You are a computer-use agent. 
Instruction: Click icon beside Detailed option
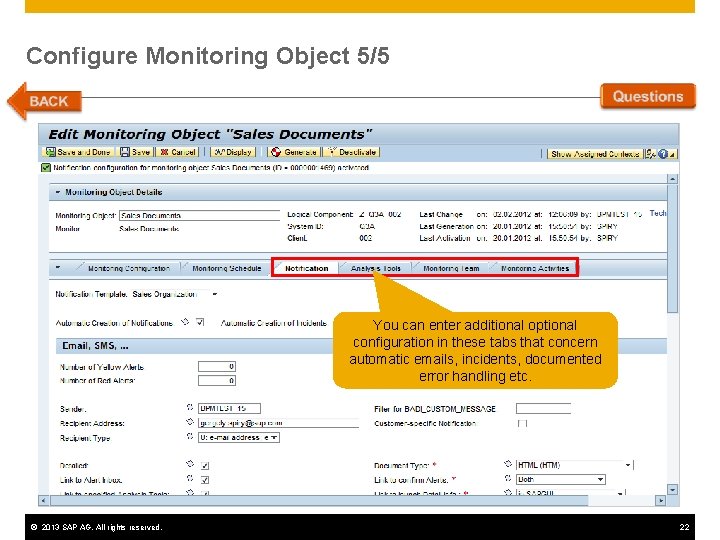tap(190, 464)
